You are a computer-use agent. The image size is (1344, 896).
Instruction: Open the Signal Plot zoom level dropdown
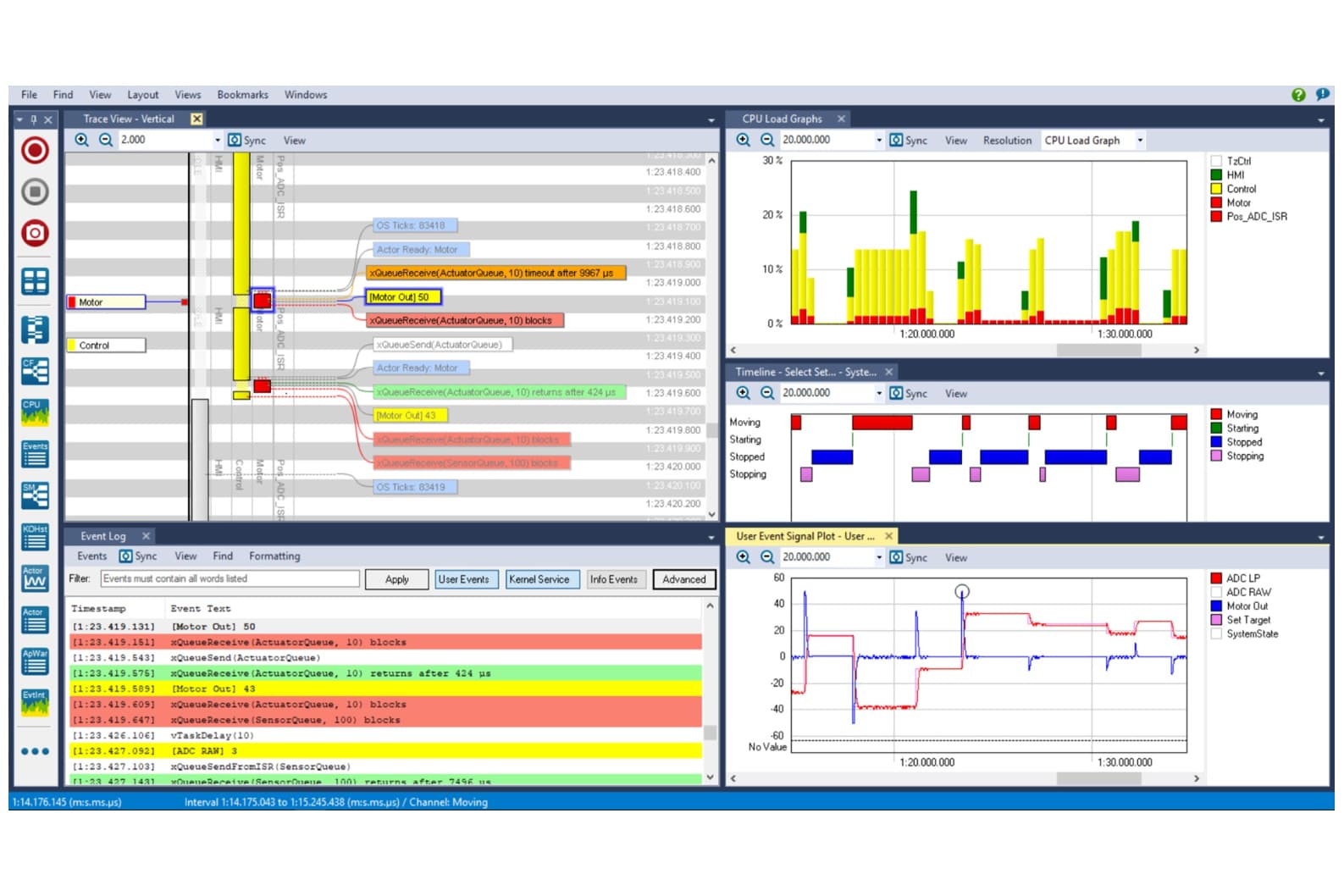pos(879,557)
